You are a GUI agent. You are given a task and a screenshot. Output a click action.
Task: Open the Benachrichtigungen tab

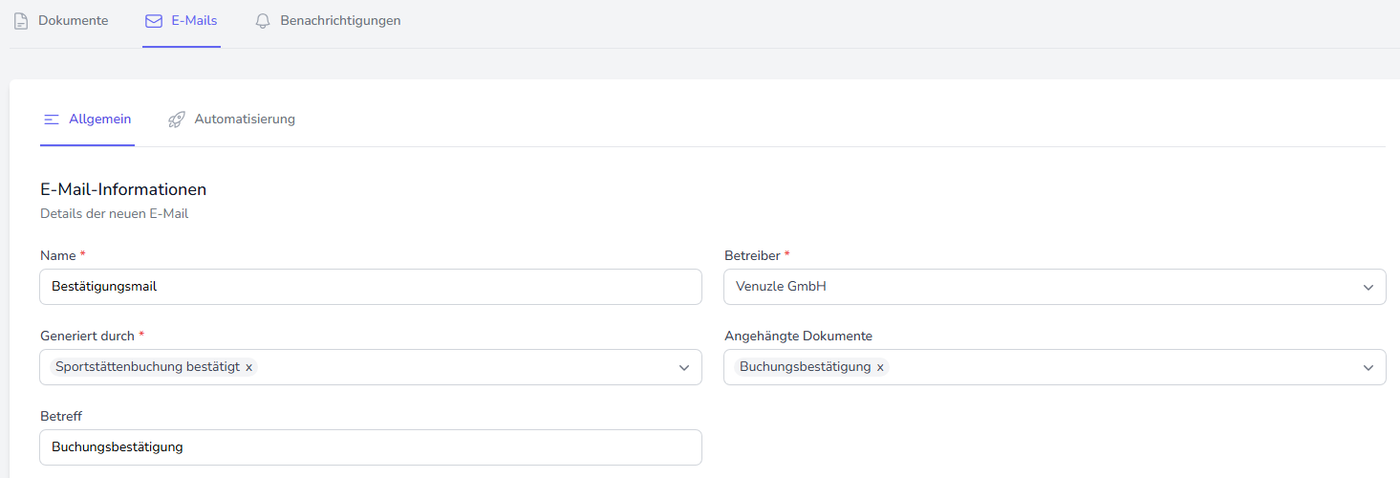[340, 21]
